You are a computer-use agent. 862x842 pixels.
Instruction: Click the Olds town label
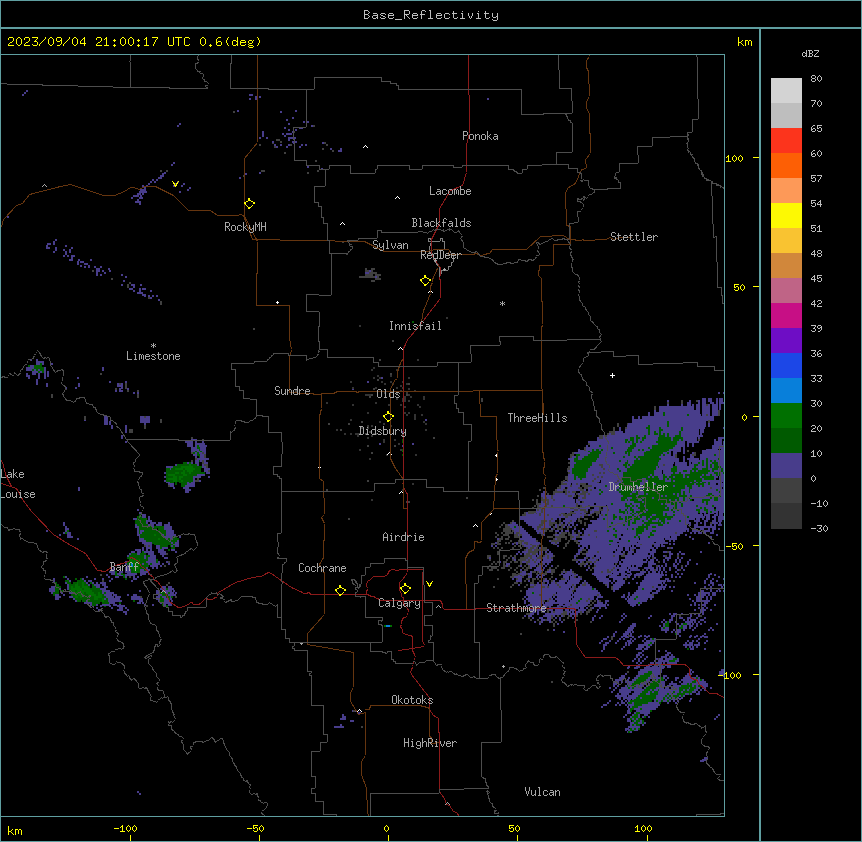tap(388, 394)
